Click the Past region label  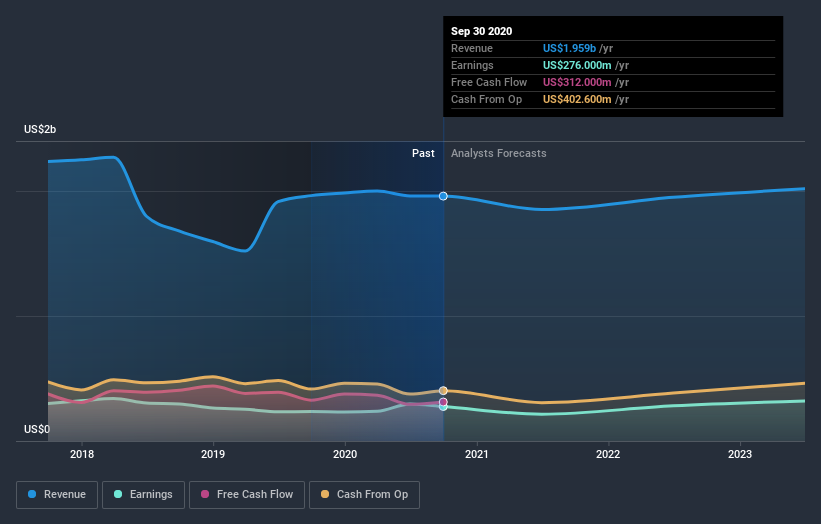[x=423, y=153]
